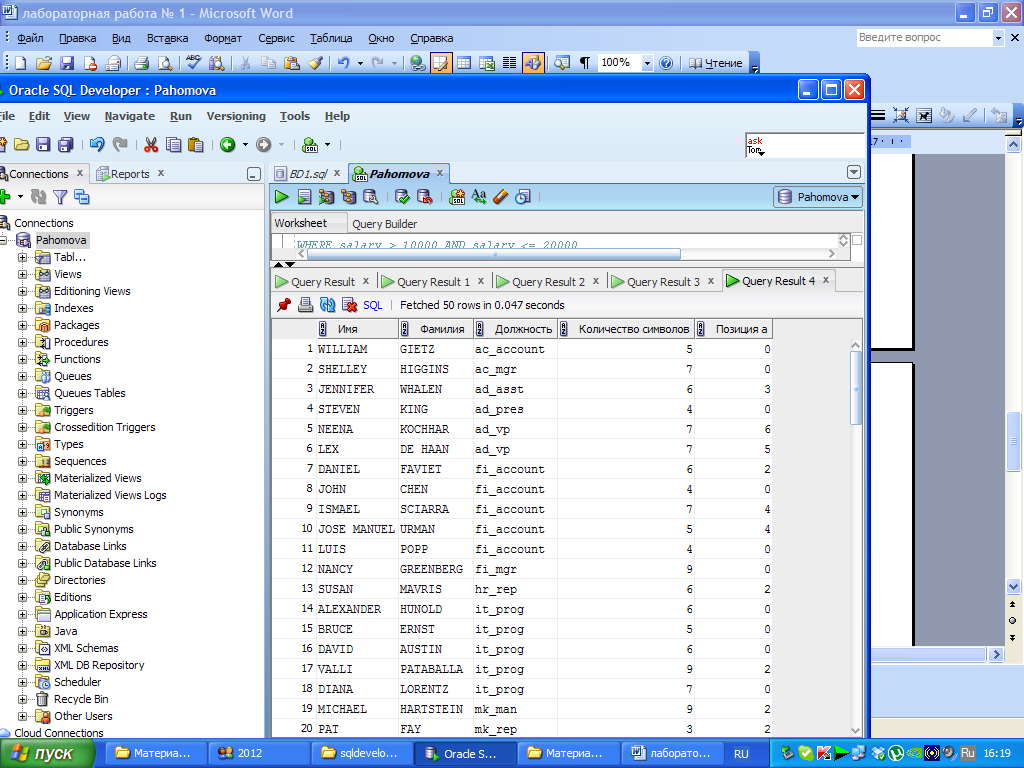
Task: Minimize the Connections panel
Action: 254,174
